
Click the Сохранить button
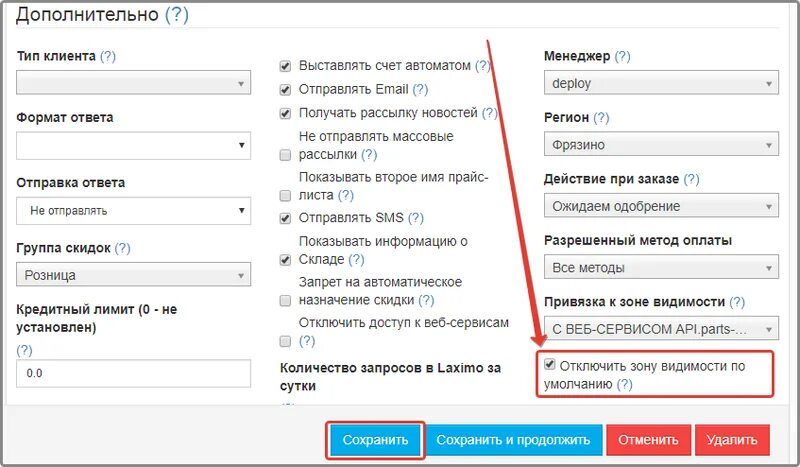[x=376, y=440]
